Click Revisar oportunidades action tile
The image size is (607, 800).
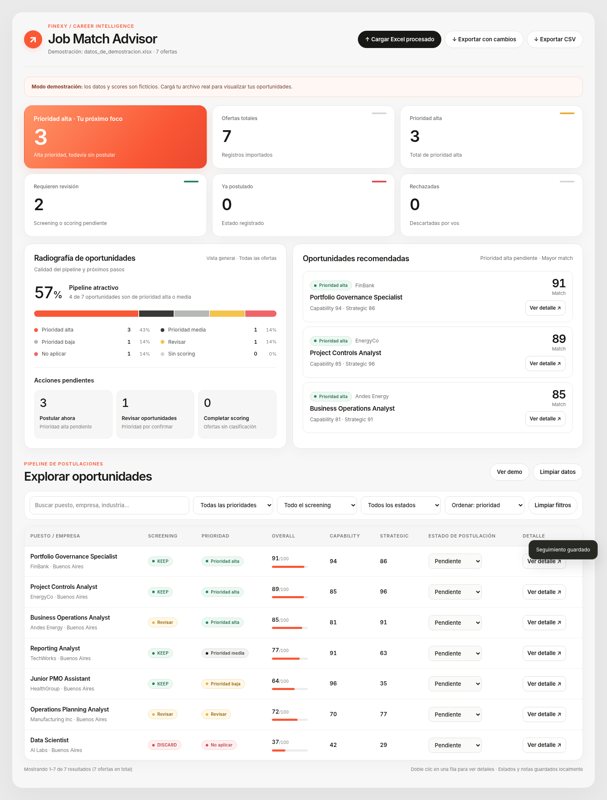pos(155,414)
